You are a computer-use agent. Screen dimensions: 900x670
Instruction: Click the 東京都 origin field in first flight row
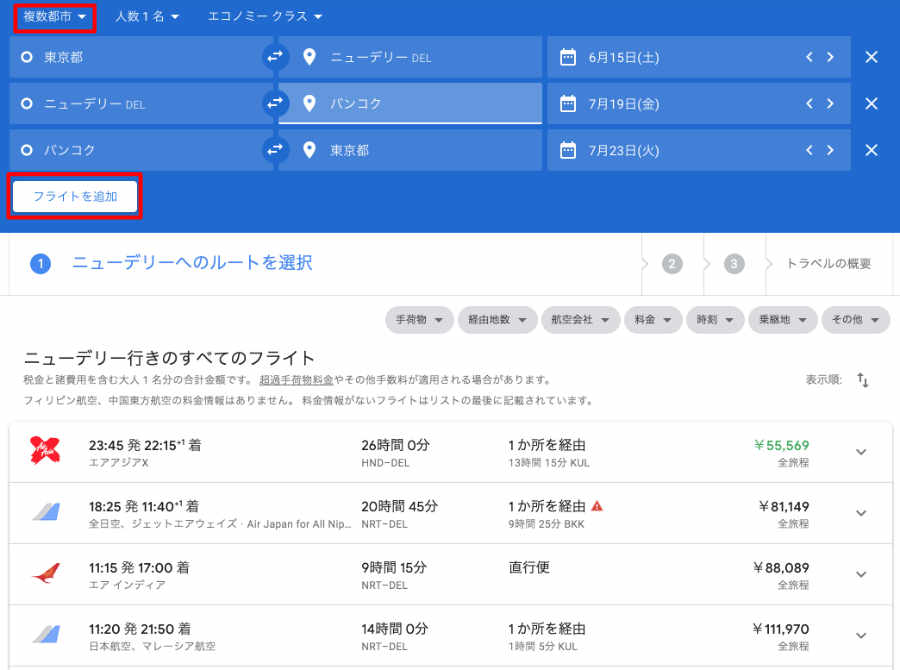141,57
